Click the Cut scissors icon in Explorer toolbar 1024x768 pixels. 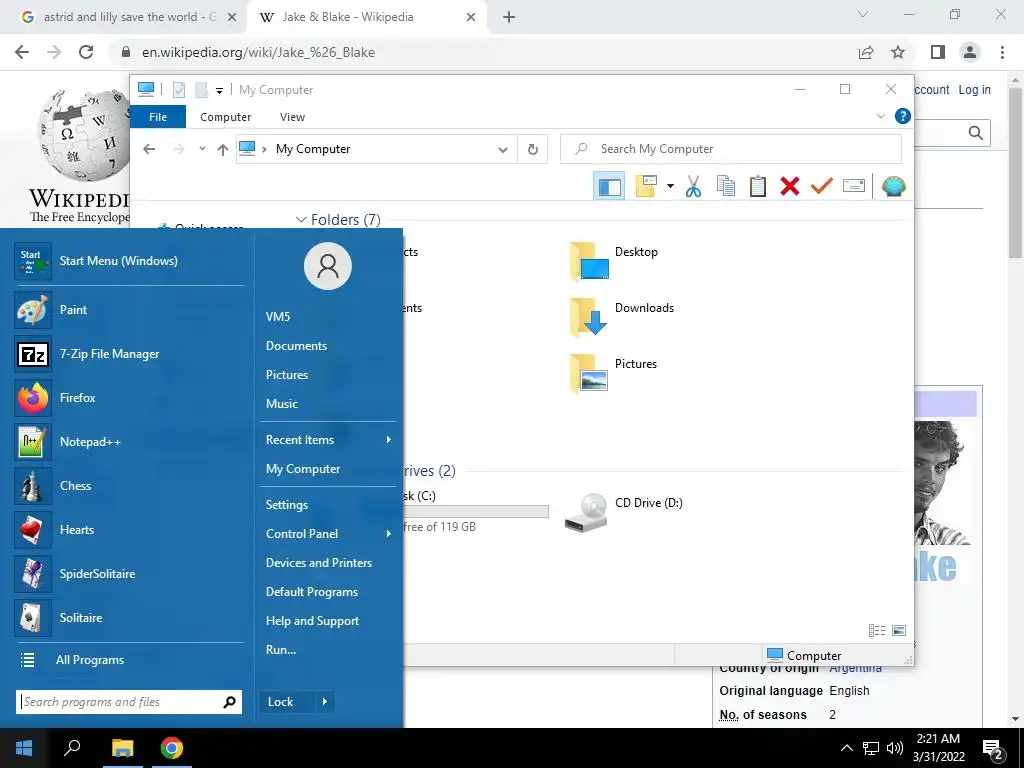[693, 186]
